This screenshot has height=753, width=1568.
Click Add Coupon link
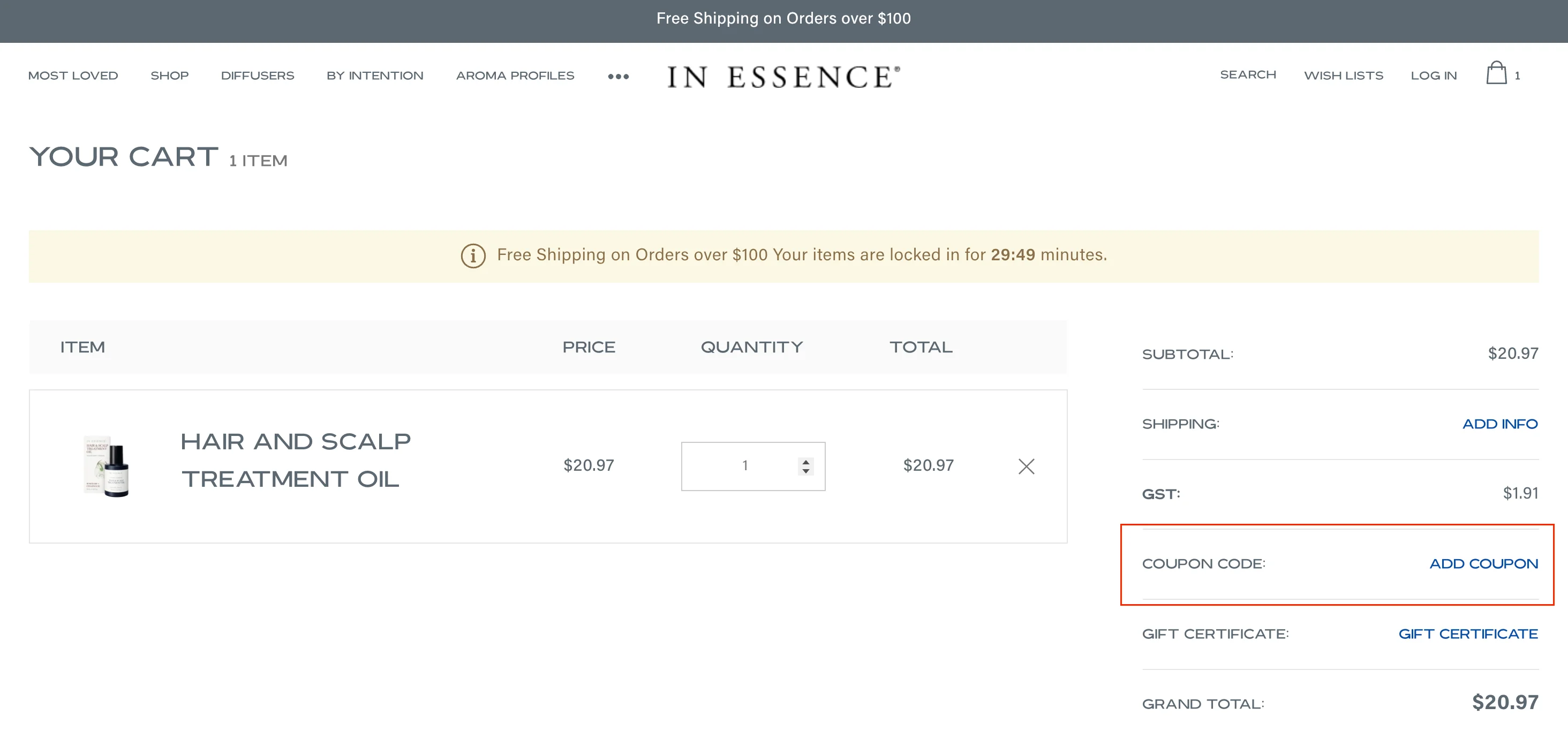[x=1483, y=564]
